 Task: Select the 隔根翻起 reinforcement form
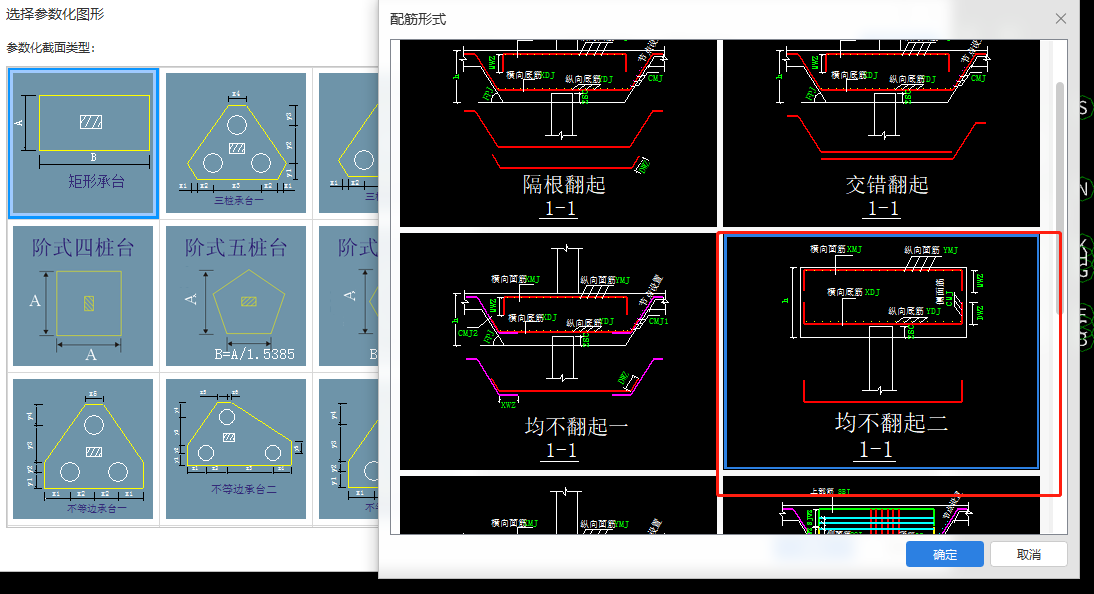558,133
